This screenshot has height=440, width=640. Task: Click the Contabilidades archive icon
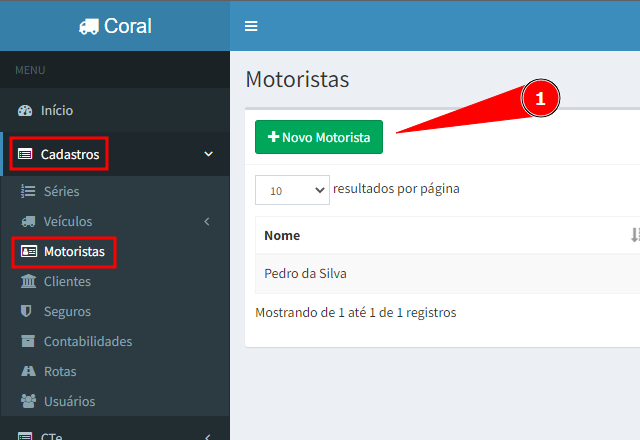pyautogui.click(x=28, y=342)
